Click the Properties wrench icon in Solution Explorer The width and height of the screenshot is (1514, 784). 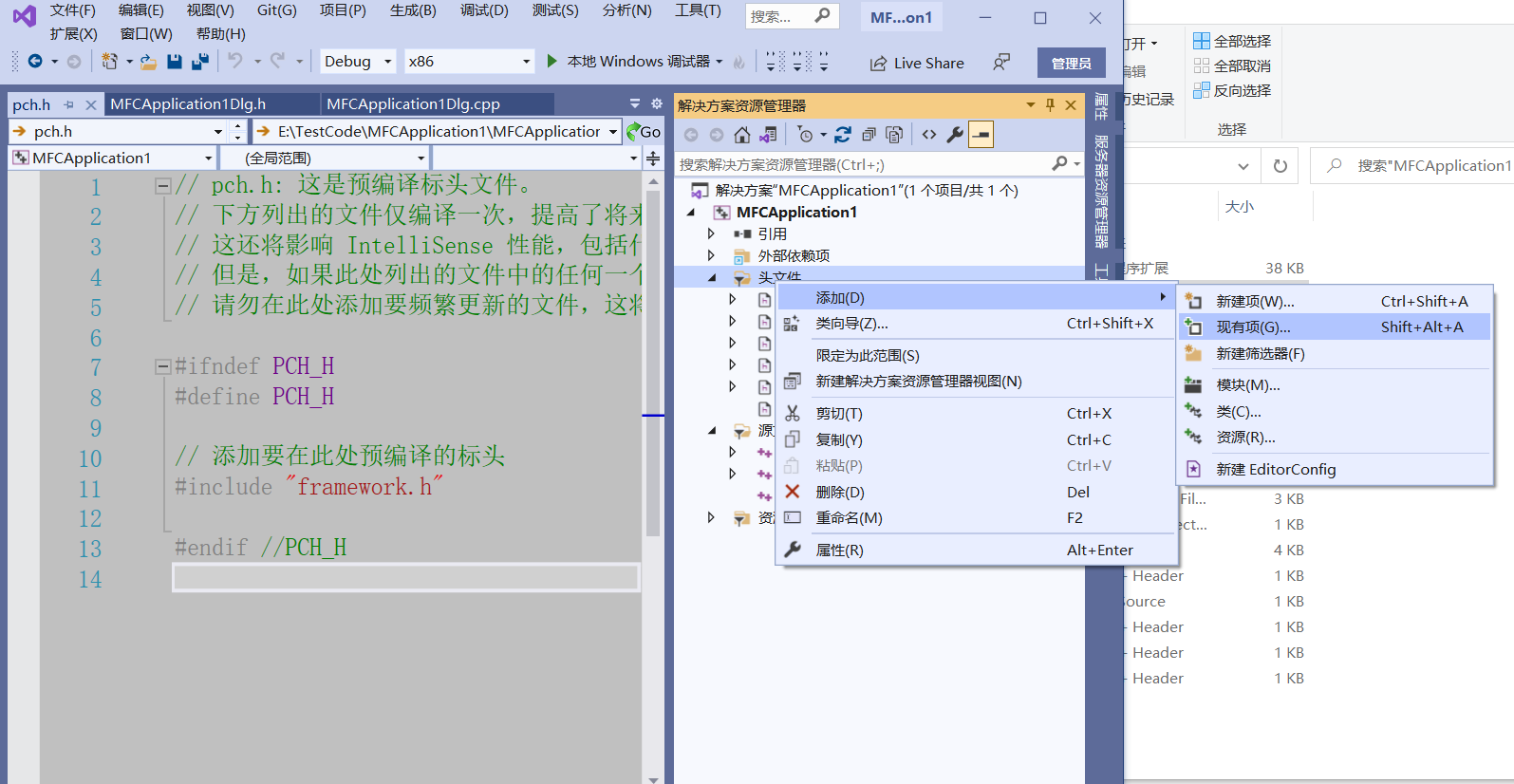click(955, 135)
